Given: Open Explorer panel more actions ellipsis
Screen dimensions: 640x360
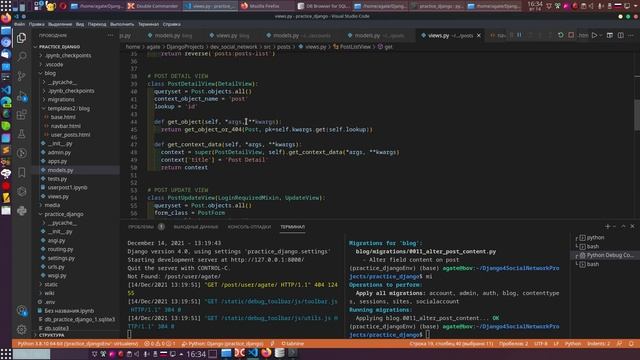Looking at the screenshot, I should (x=110, y=36).
